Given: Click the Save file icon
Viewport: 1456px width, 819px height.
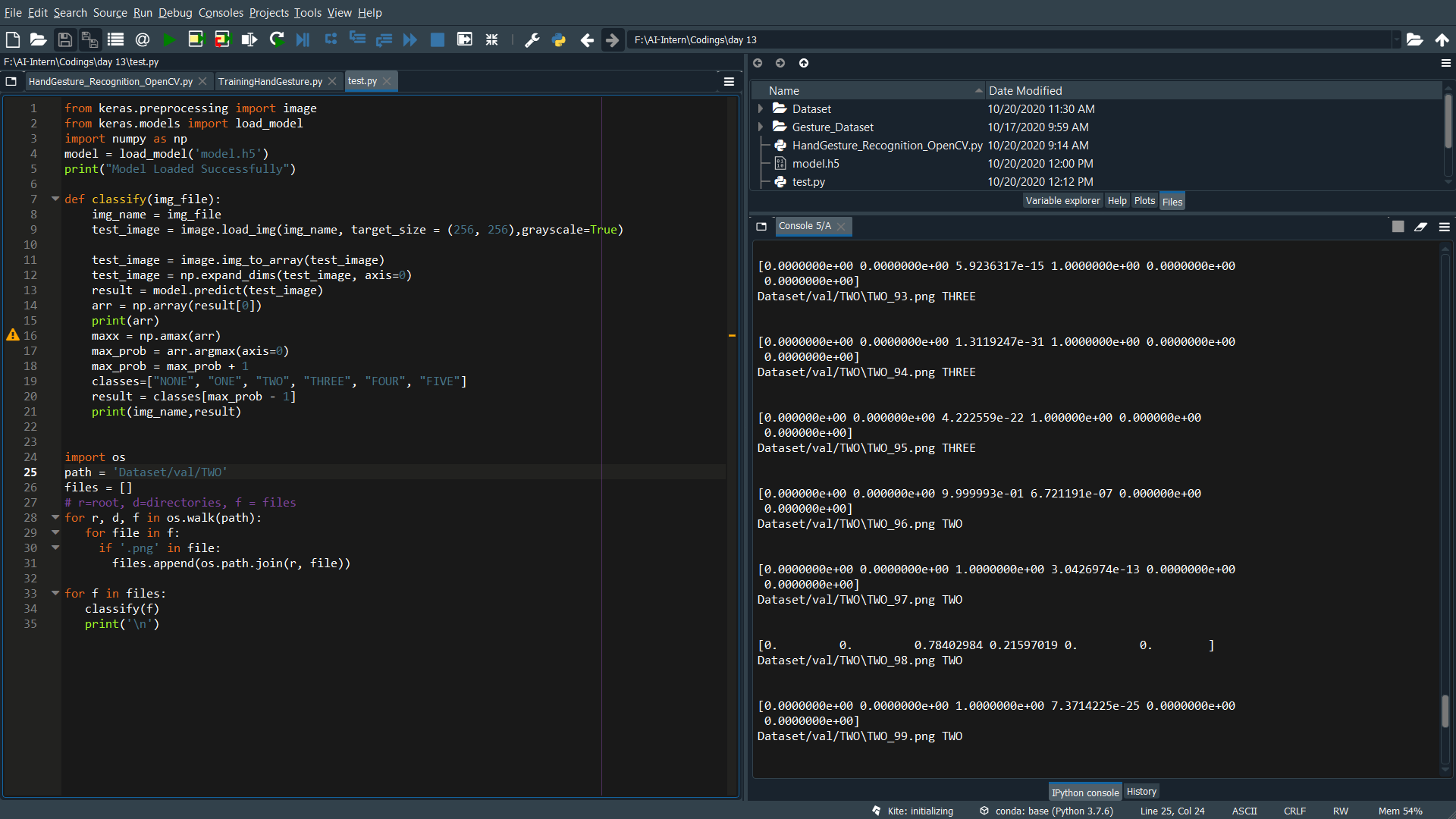Looking at the screenshot, I should tap(65, 39).
